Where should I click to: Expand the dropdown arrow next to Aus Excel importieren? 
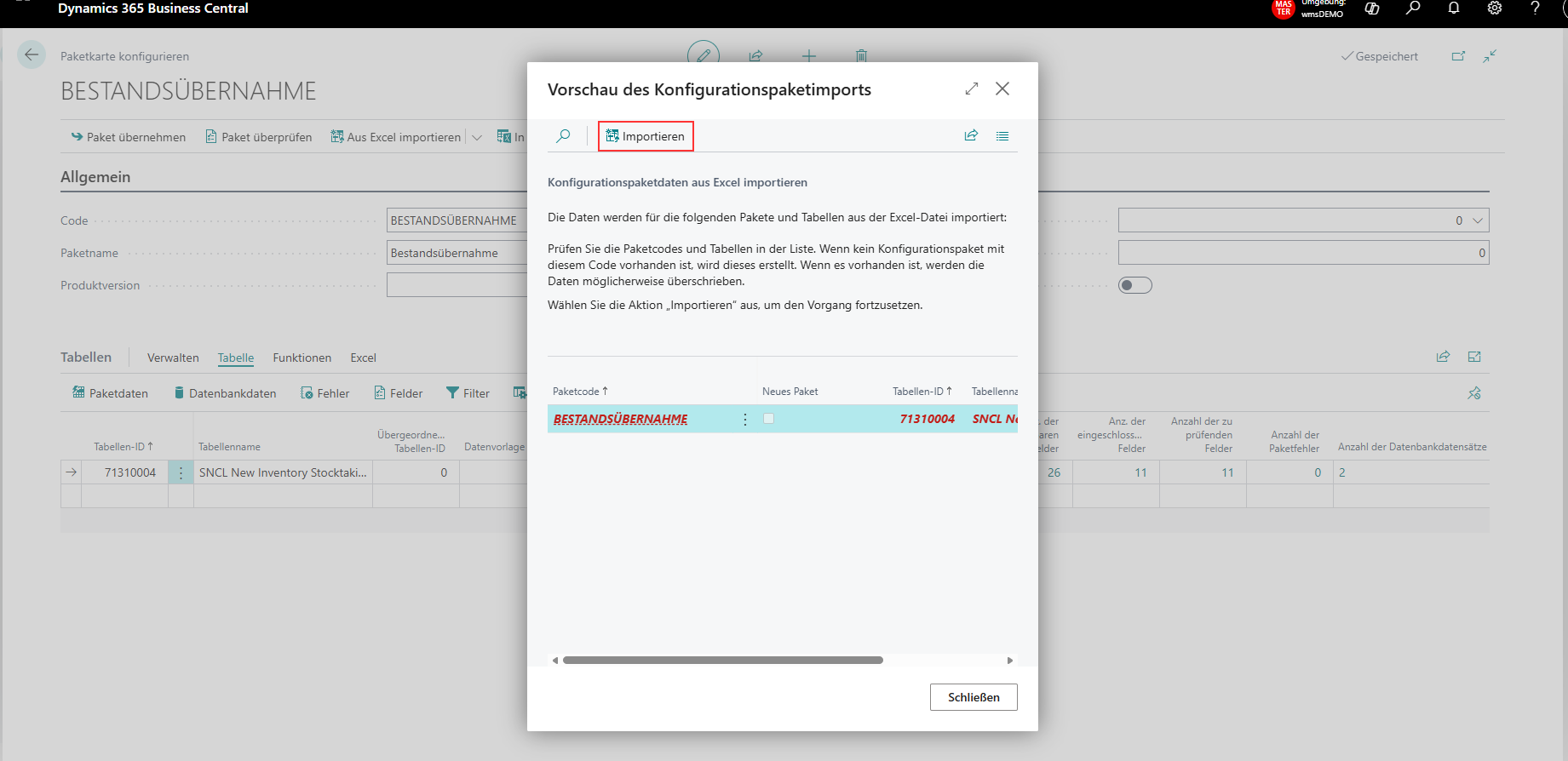pos(477,137)
